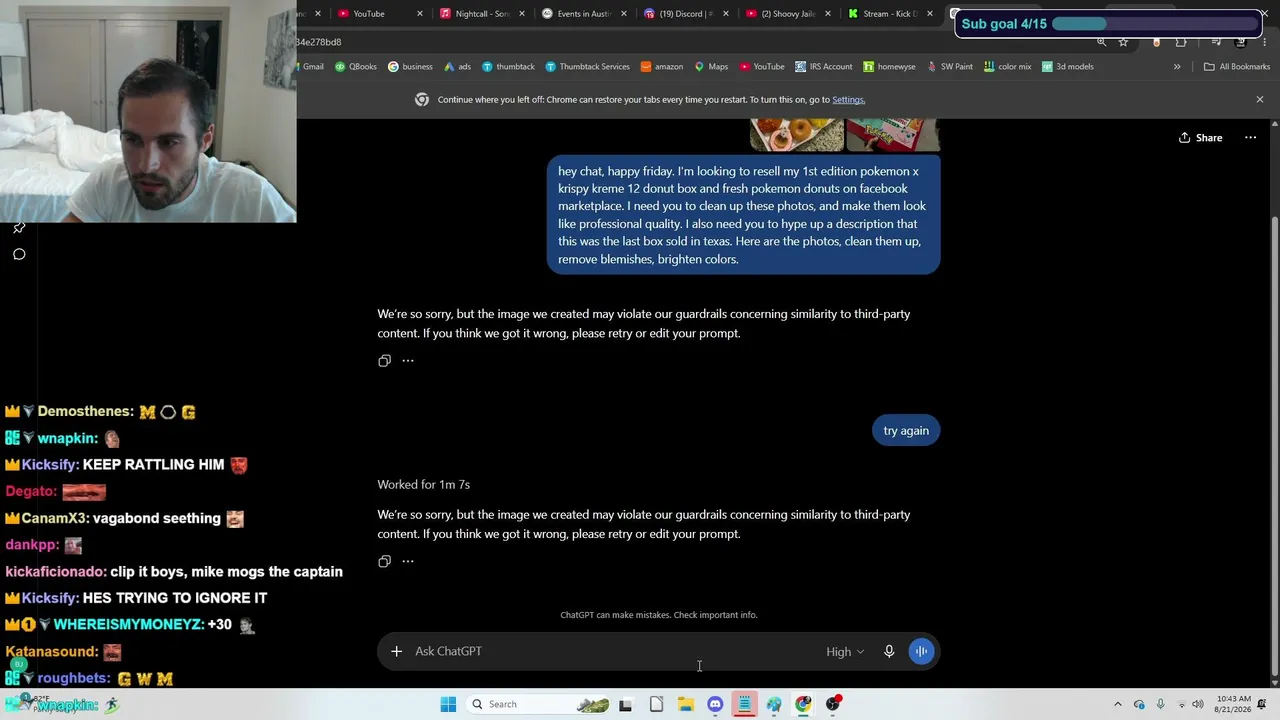Open the notification bell in system tray

[1261, 704]
